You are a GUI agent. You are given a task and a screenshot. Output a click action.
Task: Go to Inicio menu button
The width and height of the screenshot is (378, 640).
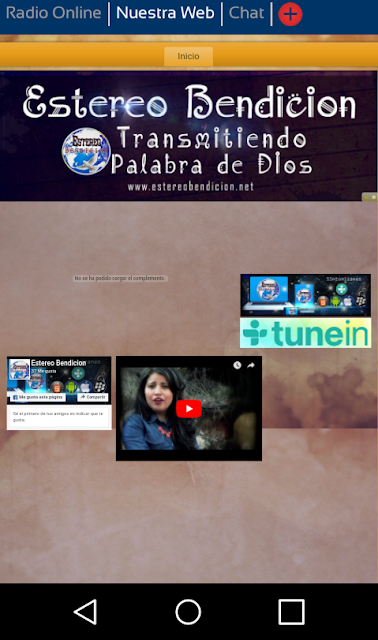click(188, 56)
